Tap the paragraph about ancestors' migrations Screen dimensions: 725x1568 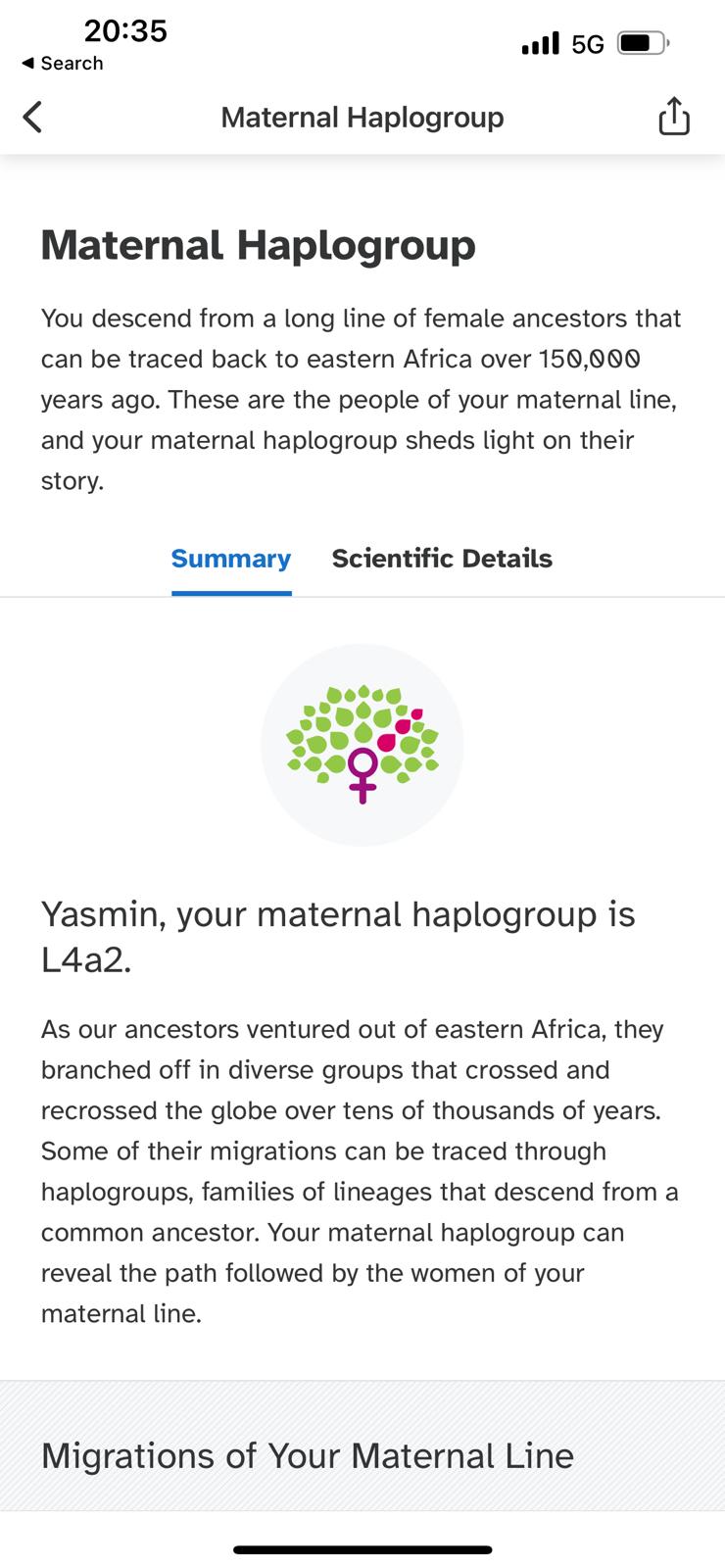tap(360, 1171)
